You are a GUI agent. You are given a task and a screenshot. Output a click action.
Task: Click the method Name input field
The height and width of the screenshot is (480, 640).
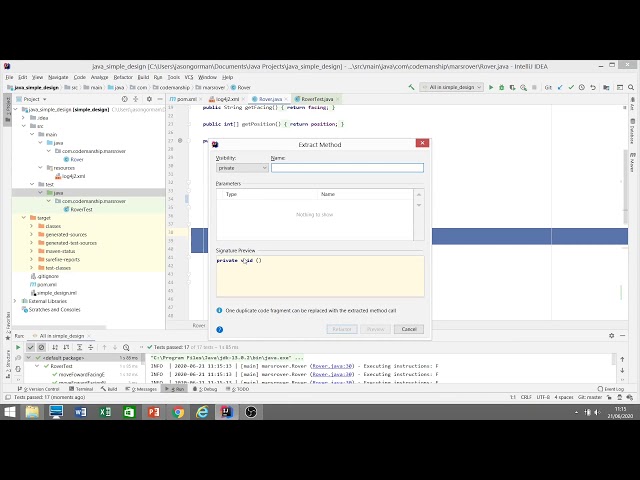[347, 168]
